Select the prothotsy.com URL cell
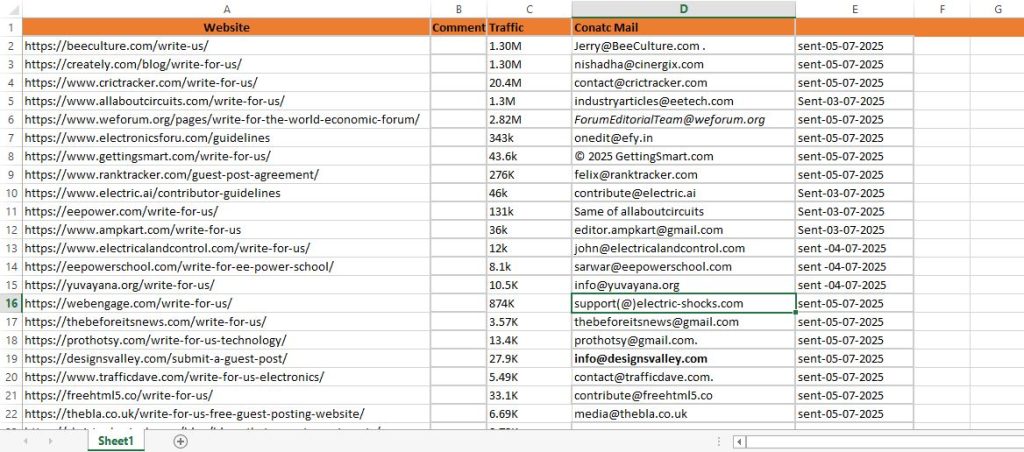Image resolution: width=1024 pixels, height=452 pixels. click(227, 340)
